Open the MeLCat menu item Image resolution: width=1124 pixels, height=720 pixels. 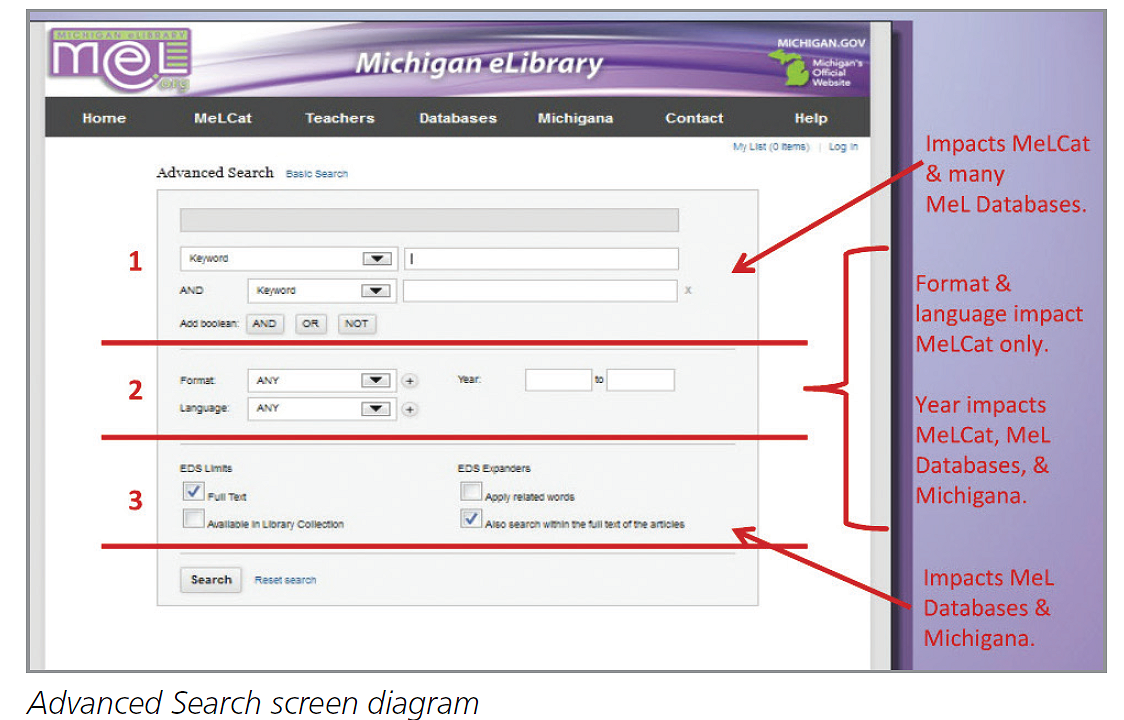tap(222, 118)
